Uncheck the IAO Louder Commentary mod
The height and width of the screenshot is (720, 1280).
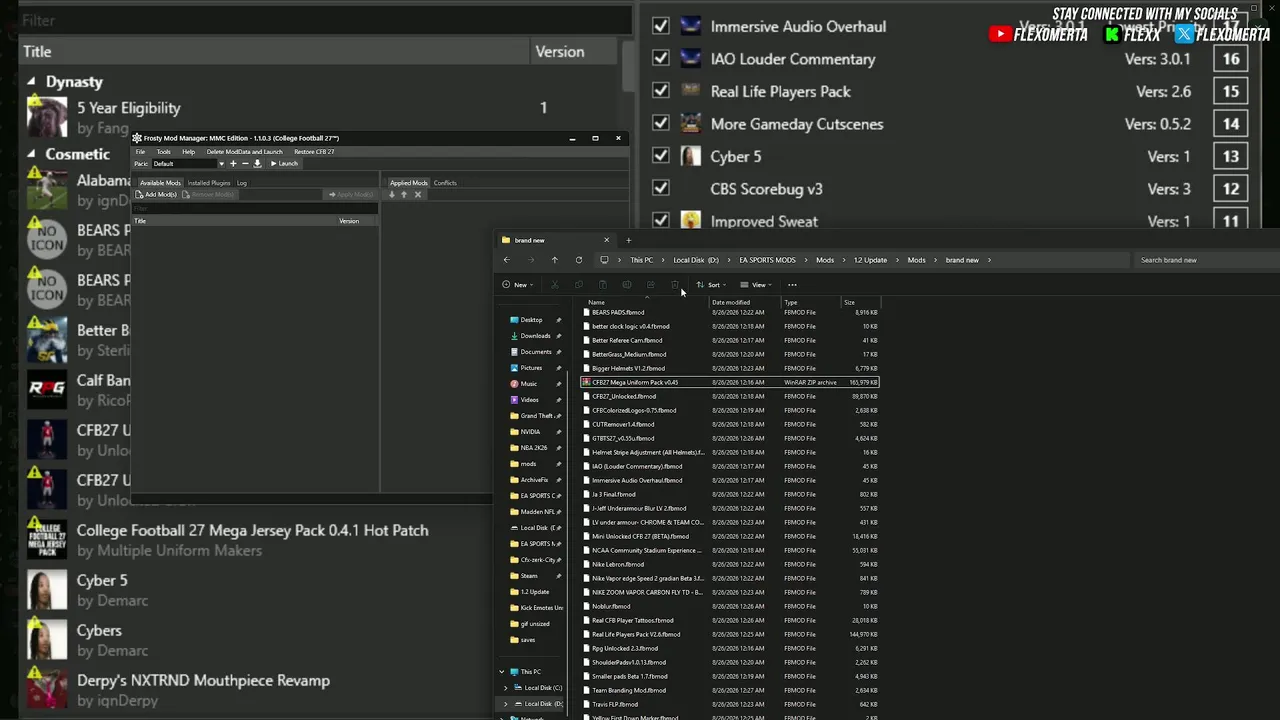coord(661,58)
